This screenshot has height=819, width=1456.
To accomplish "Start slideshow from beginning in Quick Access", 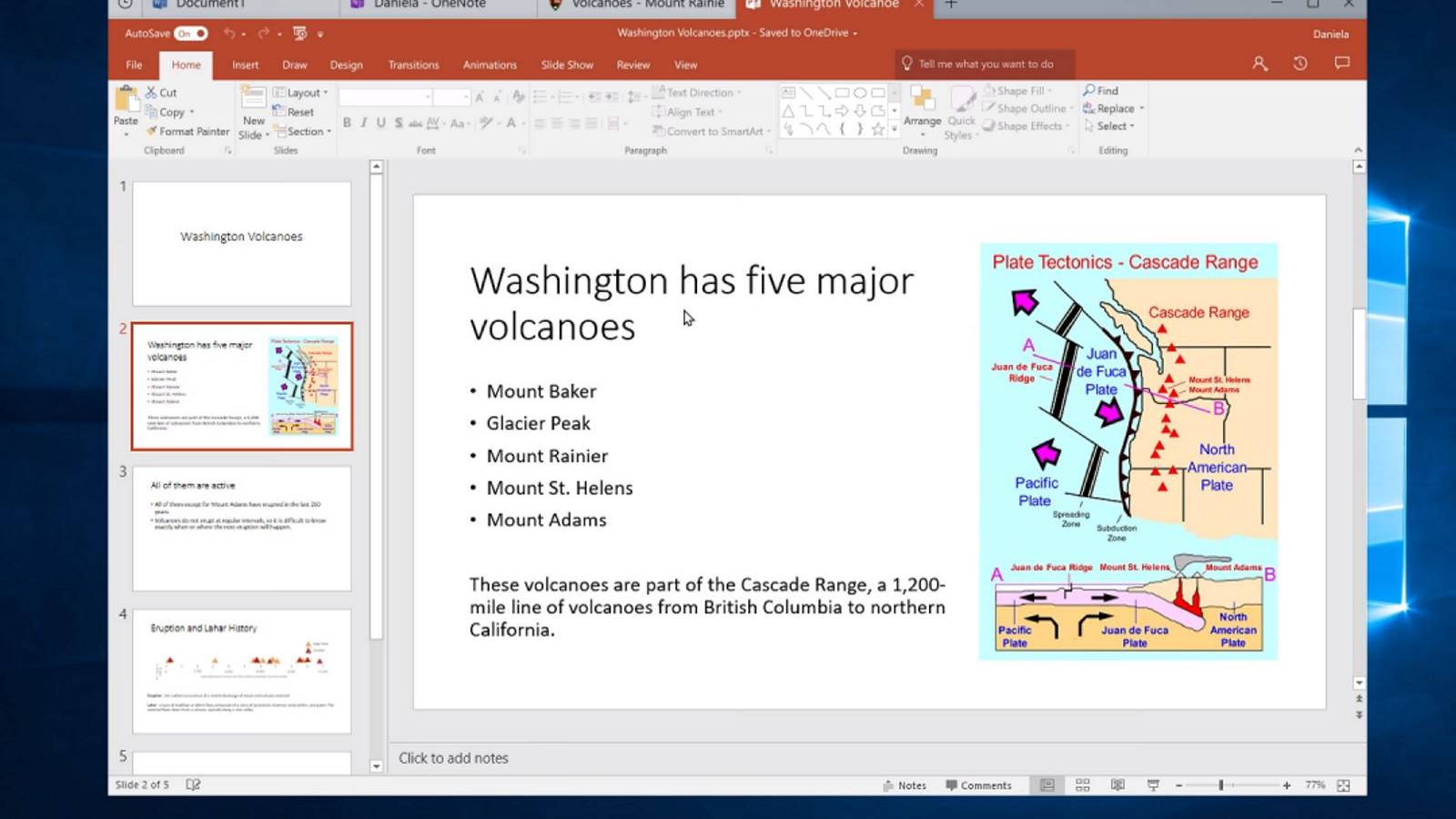I will [300, 34].
